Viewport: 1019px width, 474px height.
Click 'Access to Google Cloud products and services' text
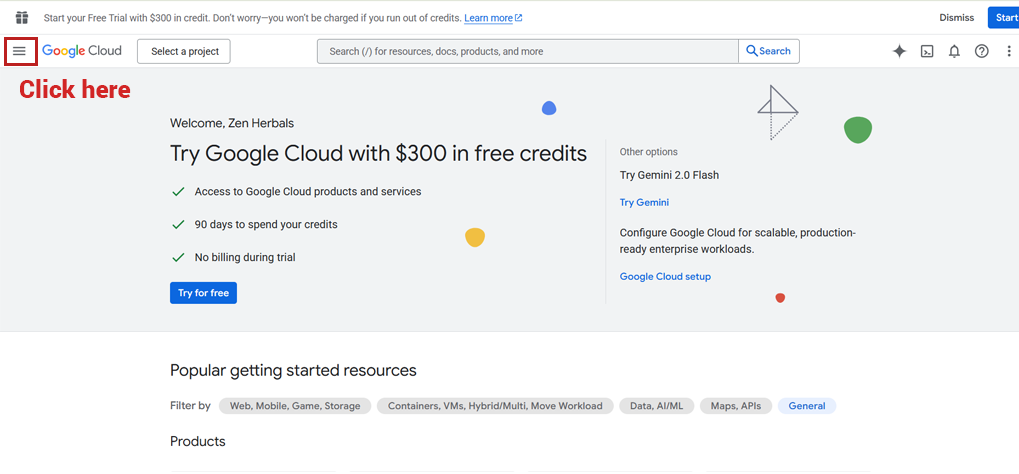tap(308, 192)
